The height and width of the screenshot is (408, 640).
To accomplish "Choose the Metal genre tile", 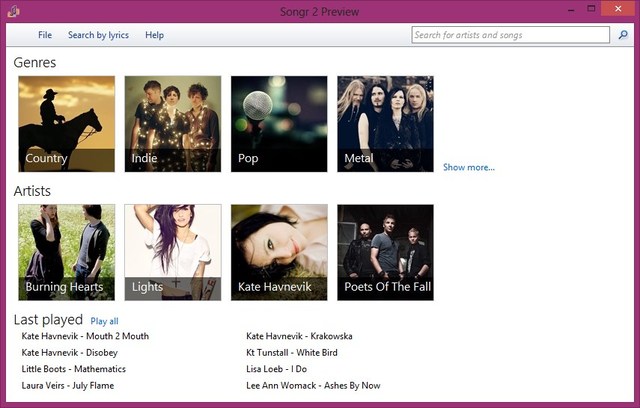I will point(385,124).
